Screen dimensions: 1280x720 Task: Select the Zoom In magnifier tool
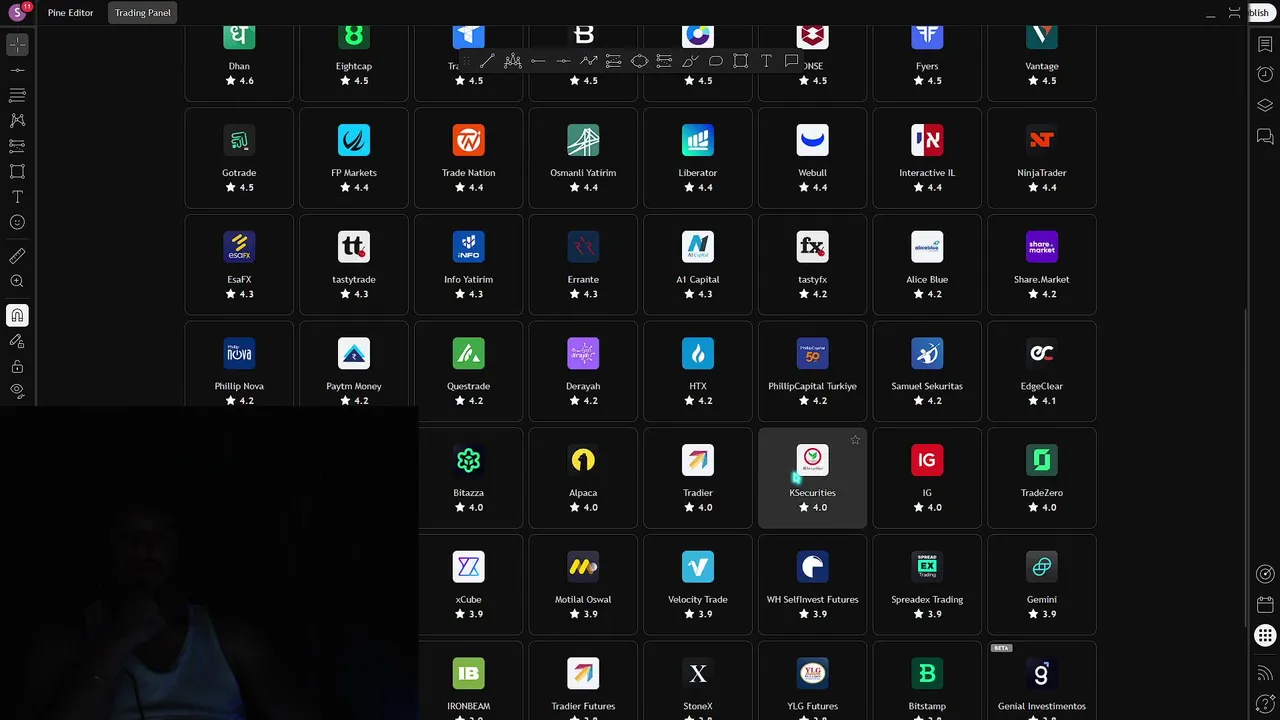(x=17, y=282)
